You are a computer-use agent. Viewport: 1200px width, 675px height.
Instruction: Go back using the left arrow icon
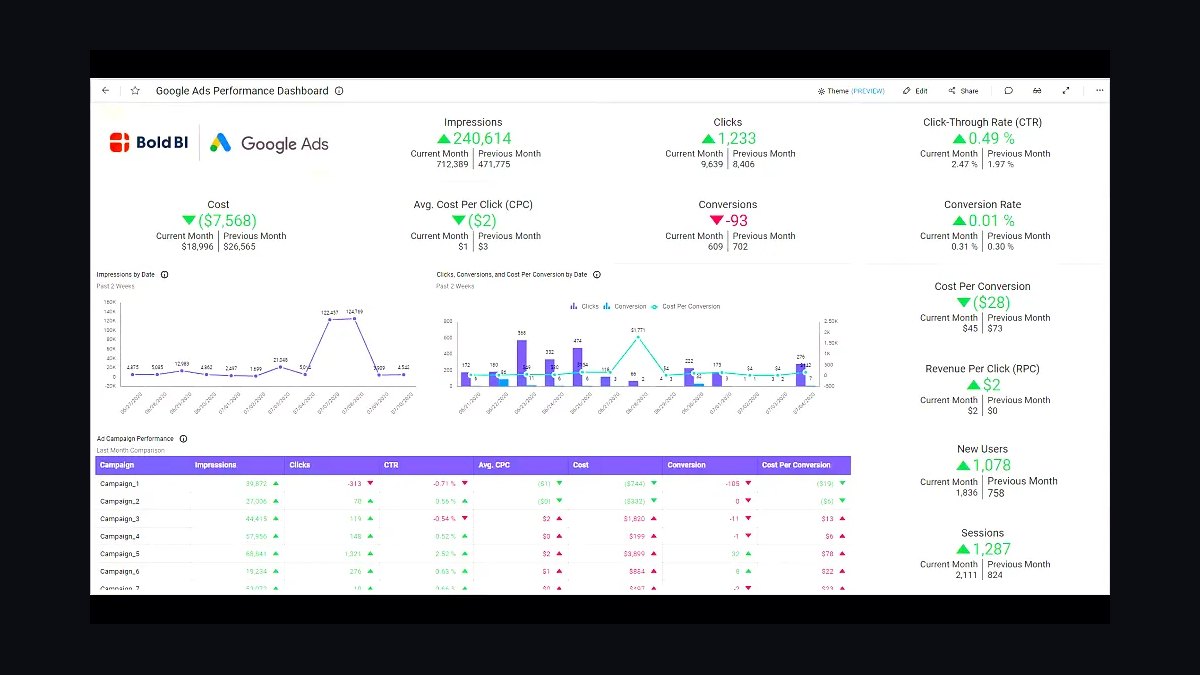point(106,90)
